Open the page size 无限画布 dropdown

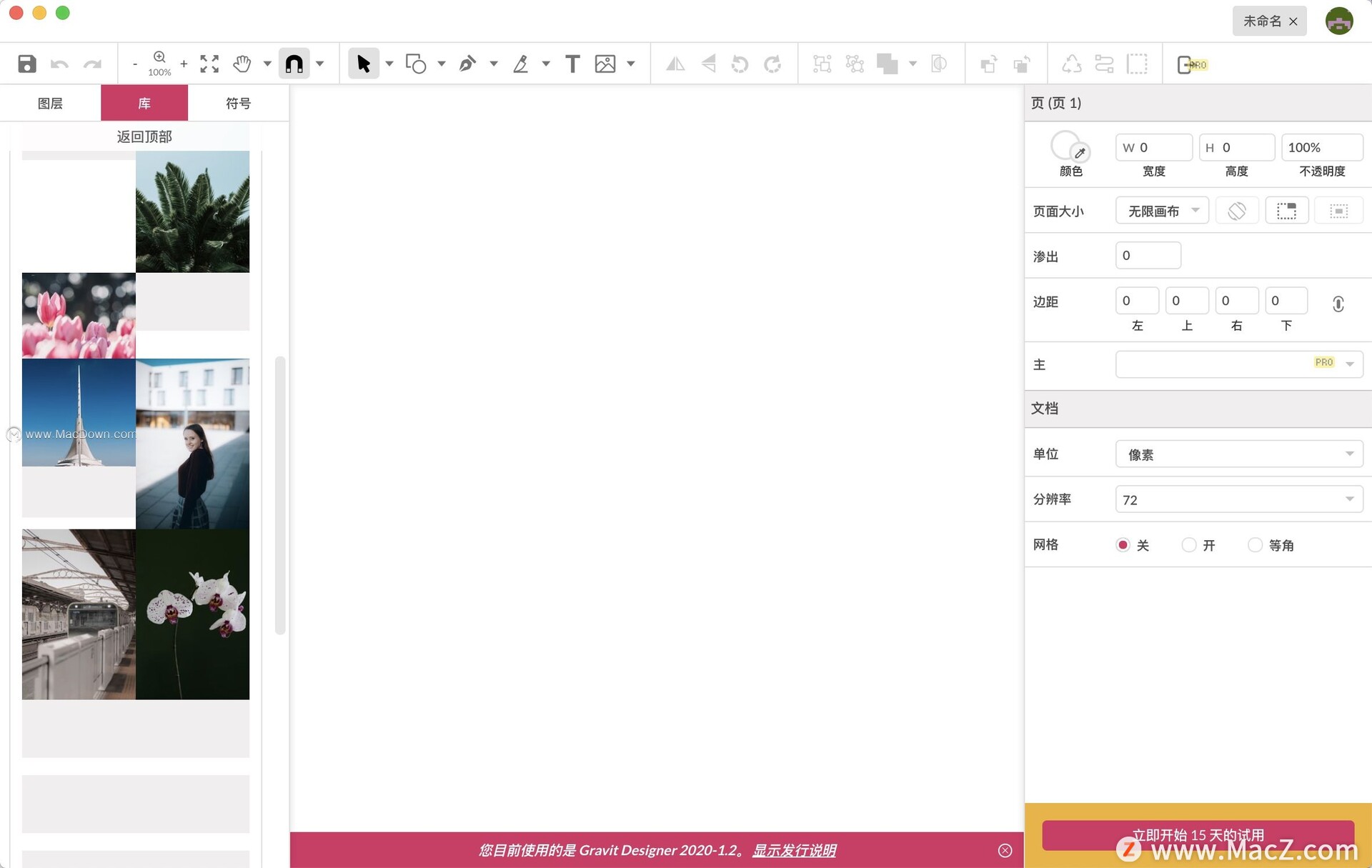click(x=1162, y=211)
